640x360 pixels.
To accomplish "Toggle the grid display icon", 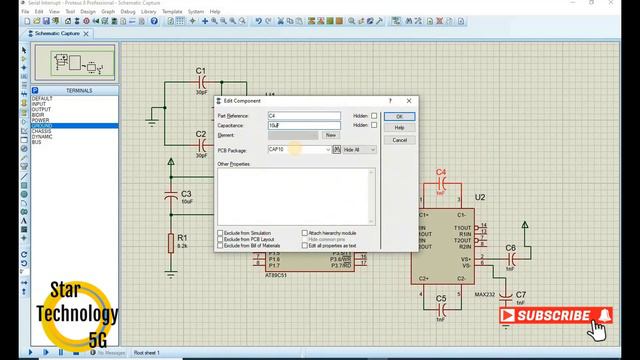I will (x=180, y=21).
